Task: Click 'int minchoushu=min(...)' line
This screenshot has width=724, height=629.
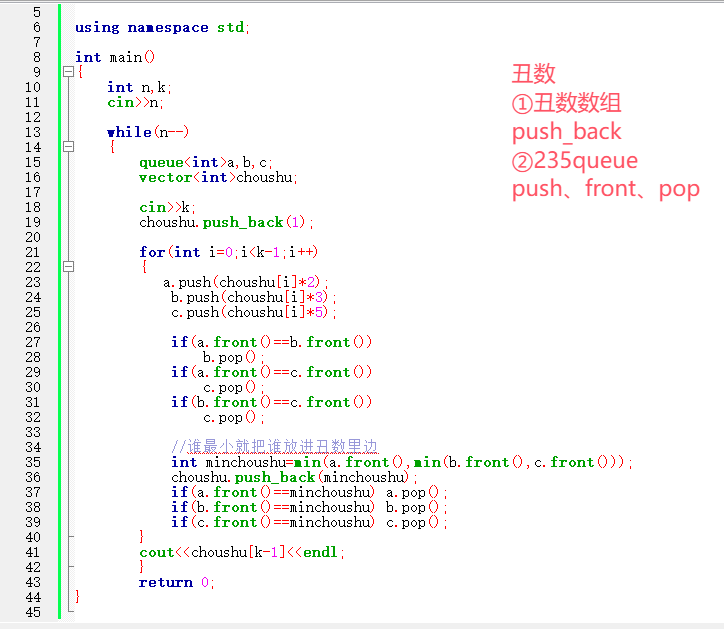Action: coord(402,462)
